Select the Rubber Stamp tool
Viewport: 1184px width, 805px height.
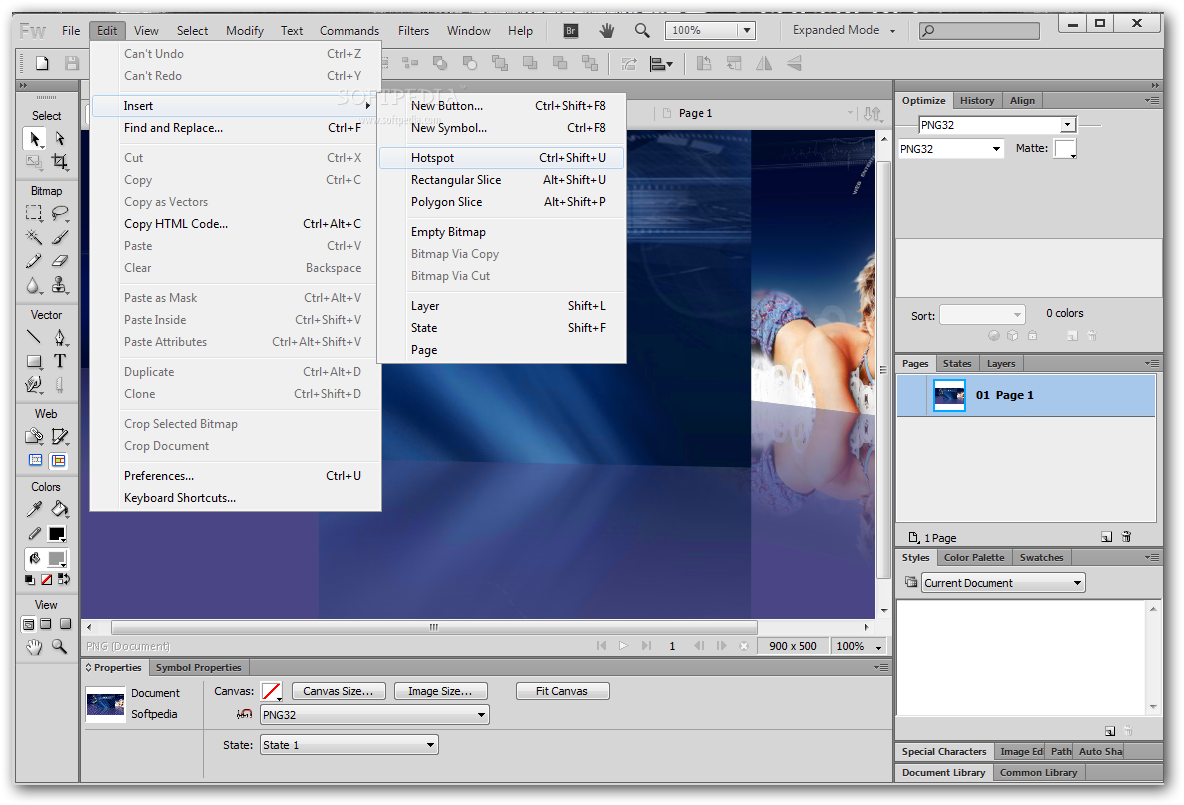pyautogui.click(x=60, y=285)
